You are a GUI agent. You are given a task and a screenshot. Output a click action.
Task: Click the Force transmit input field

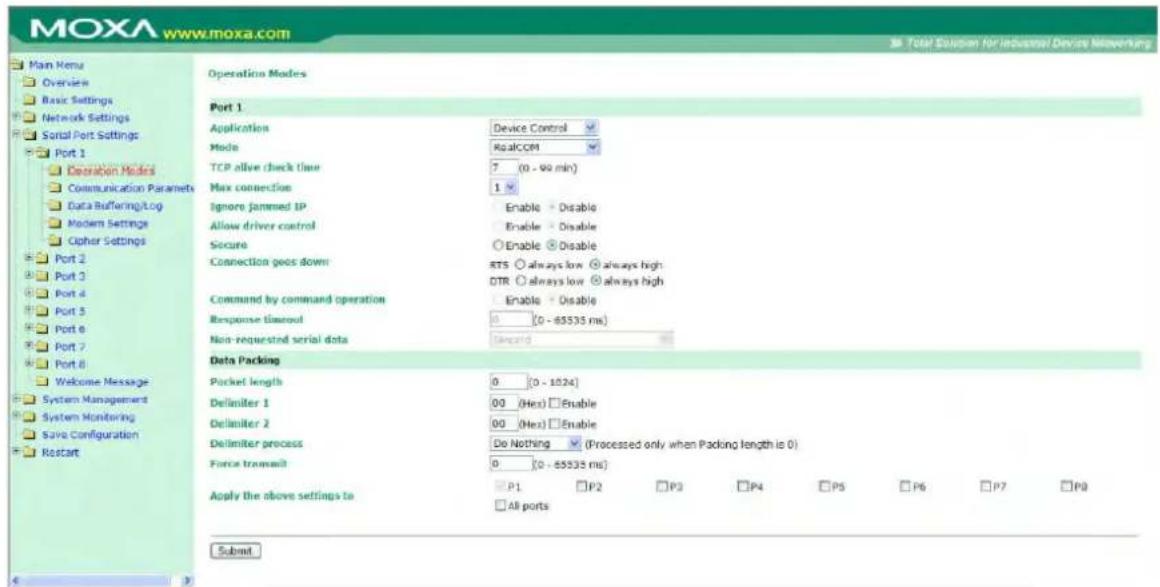pyautogui.click(x=510, y=464)
